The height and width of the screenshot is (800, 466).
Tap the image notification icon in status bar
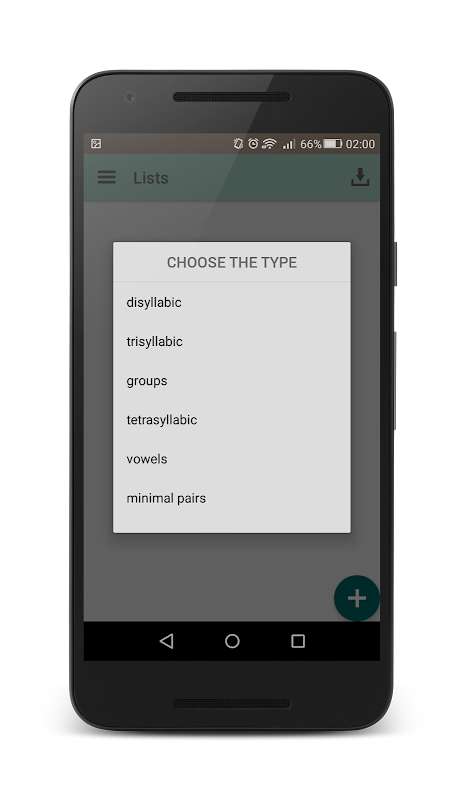[x=96, y=144]
